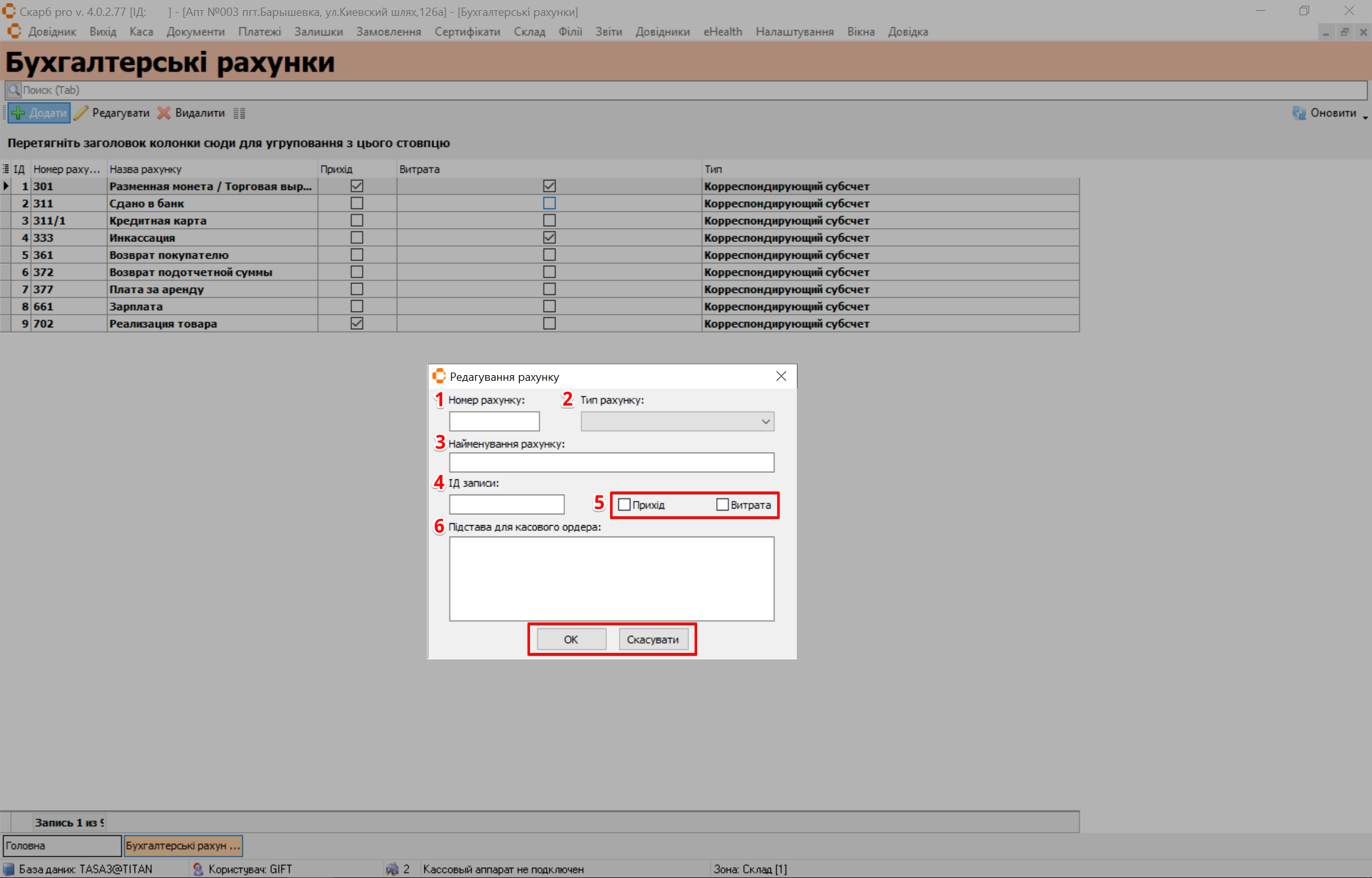Click the user icon near Користувач

[198, 869]
